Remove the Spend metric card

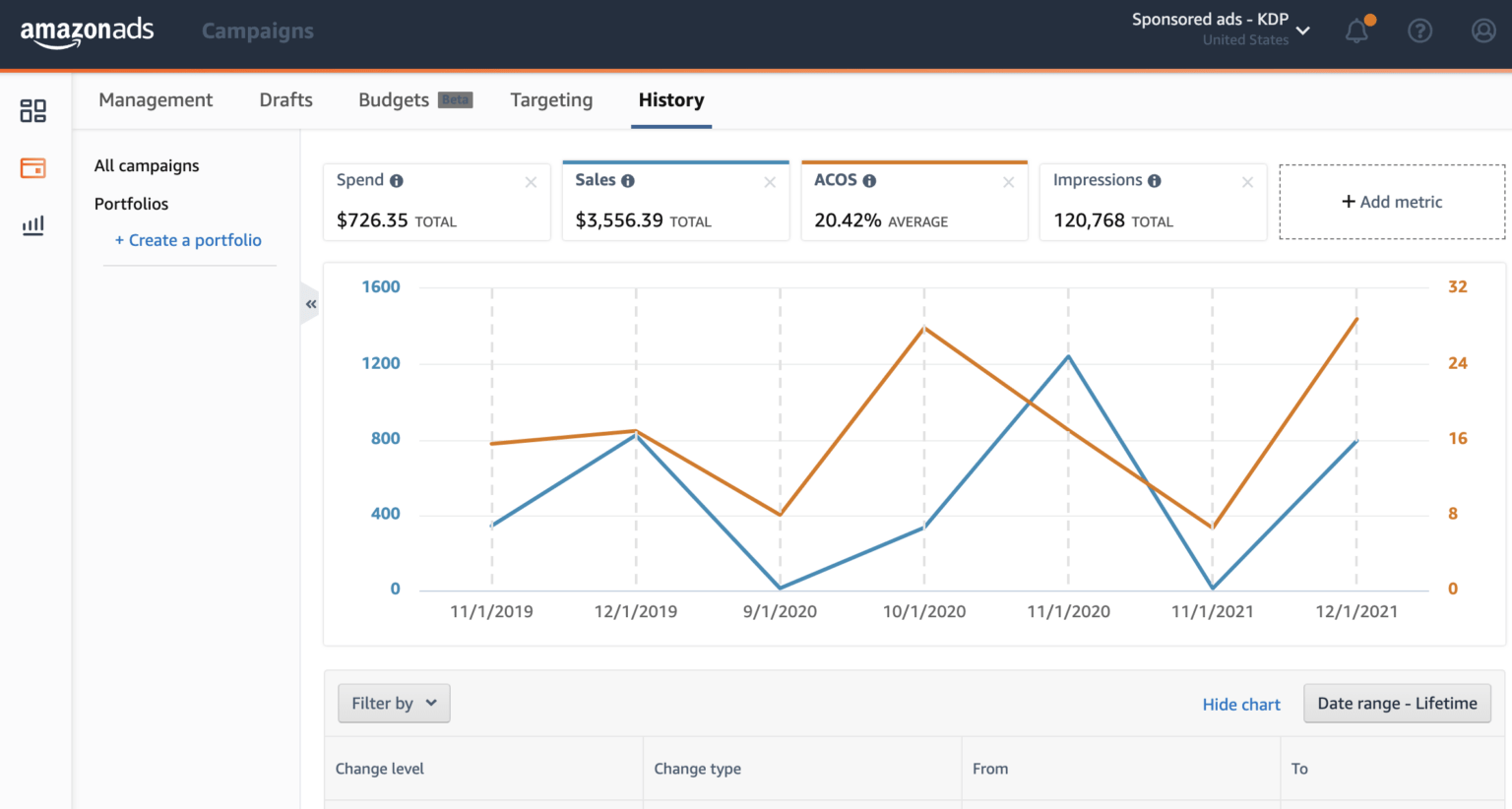pyautogui.click(x=531, y=182)
